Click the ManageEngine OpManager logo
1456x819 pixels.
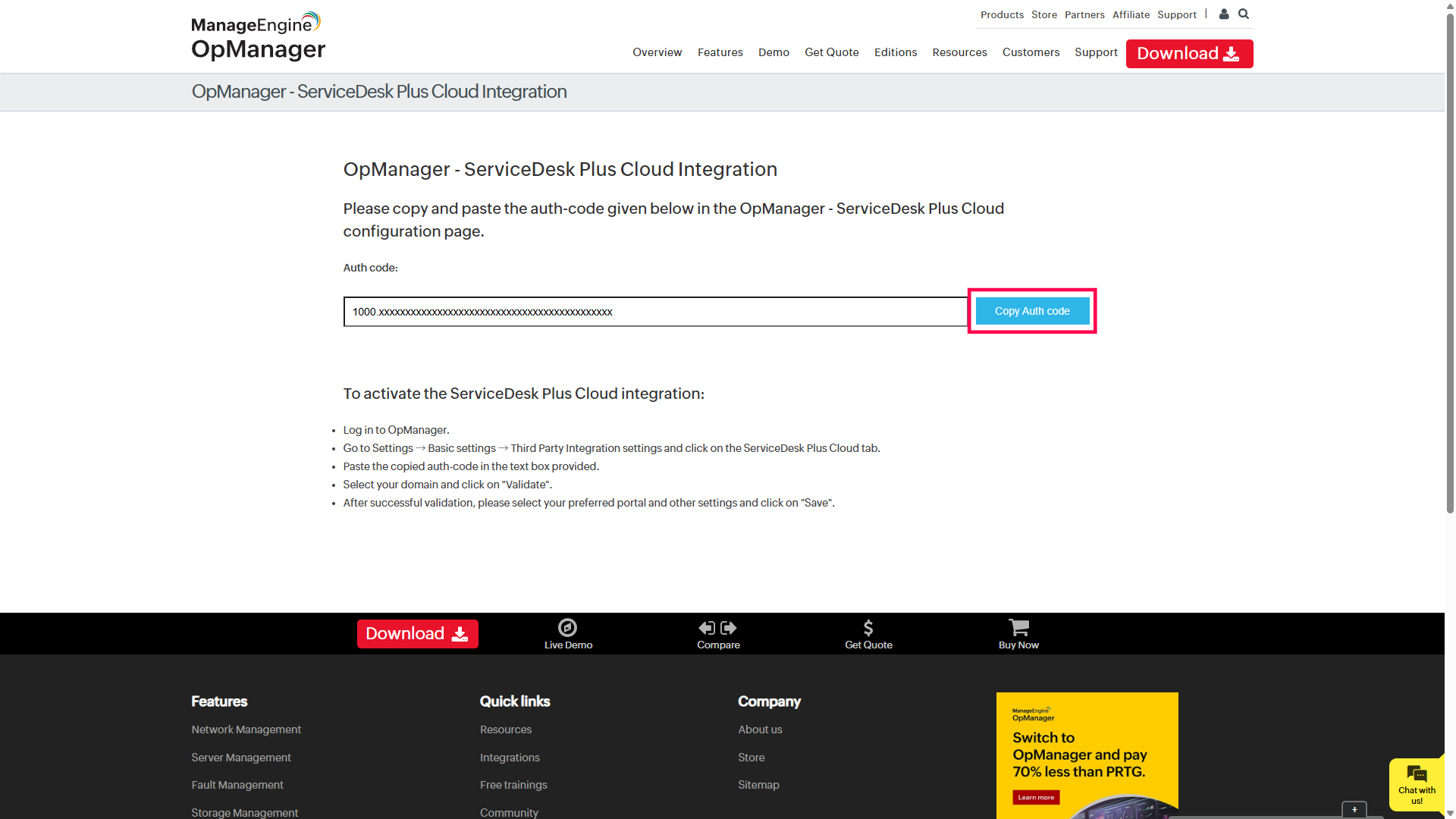(x=258, y=36)
